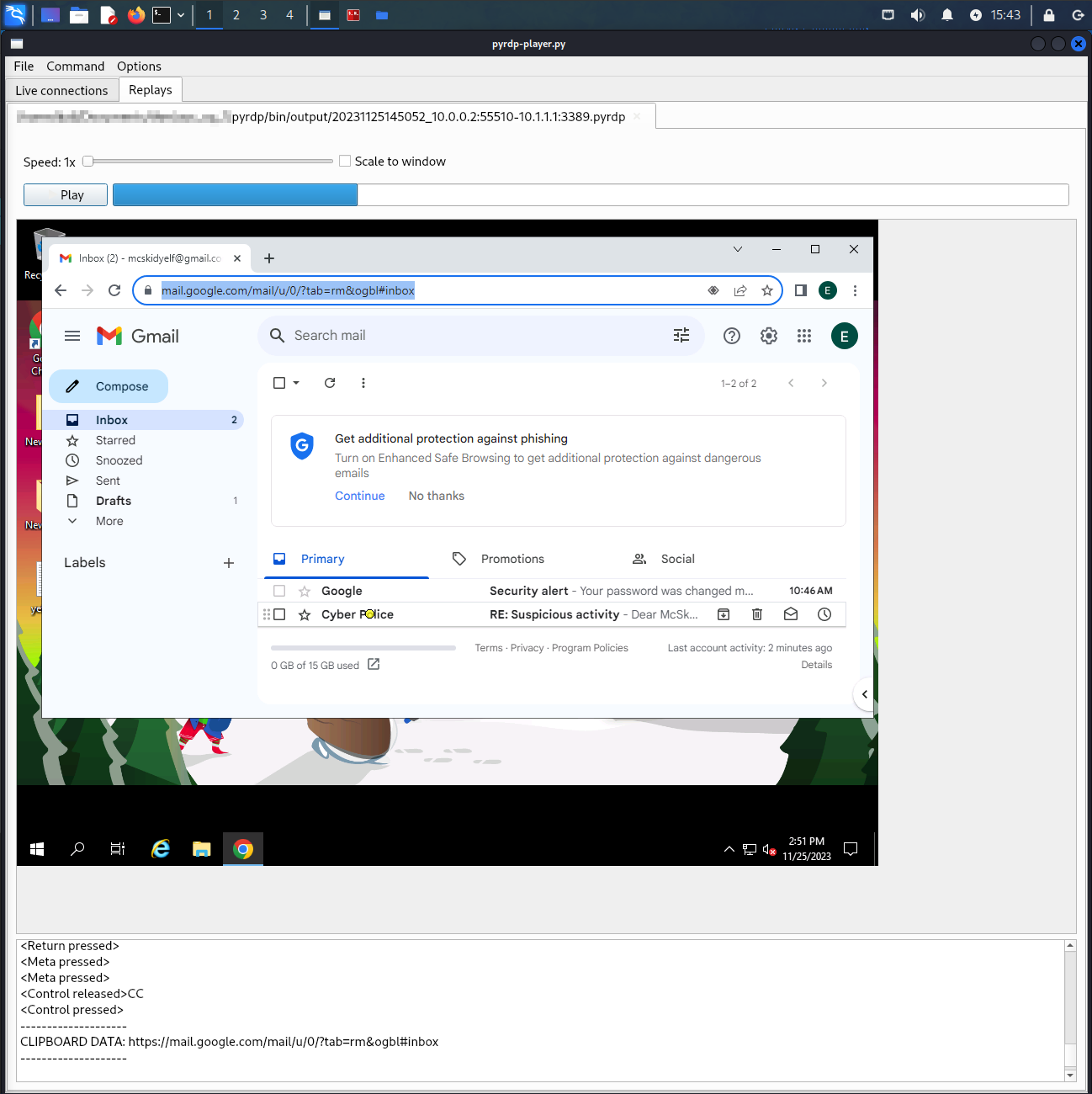Close the pyrdp replay file tab
The width and height of the screenshot is (1092, 1094).
(637, 116)
